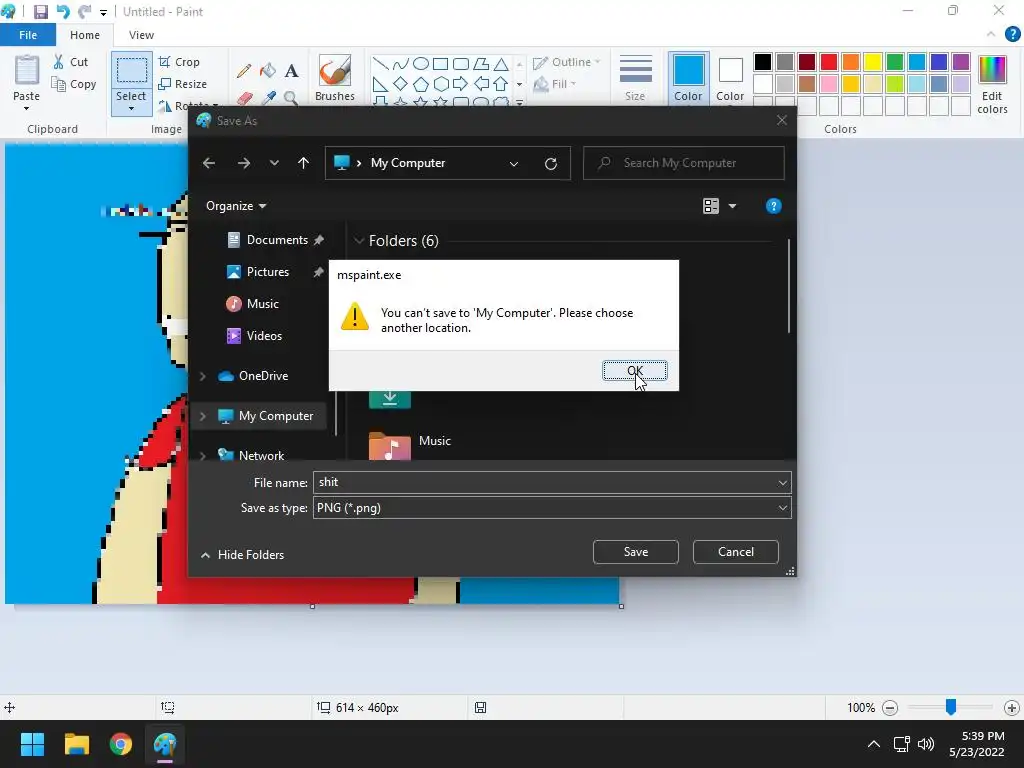Image resolution: width=1024 pixels, height=768 pixels.
Task: Select Color 2 button
Action: (x=729, y=78)
